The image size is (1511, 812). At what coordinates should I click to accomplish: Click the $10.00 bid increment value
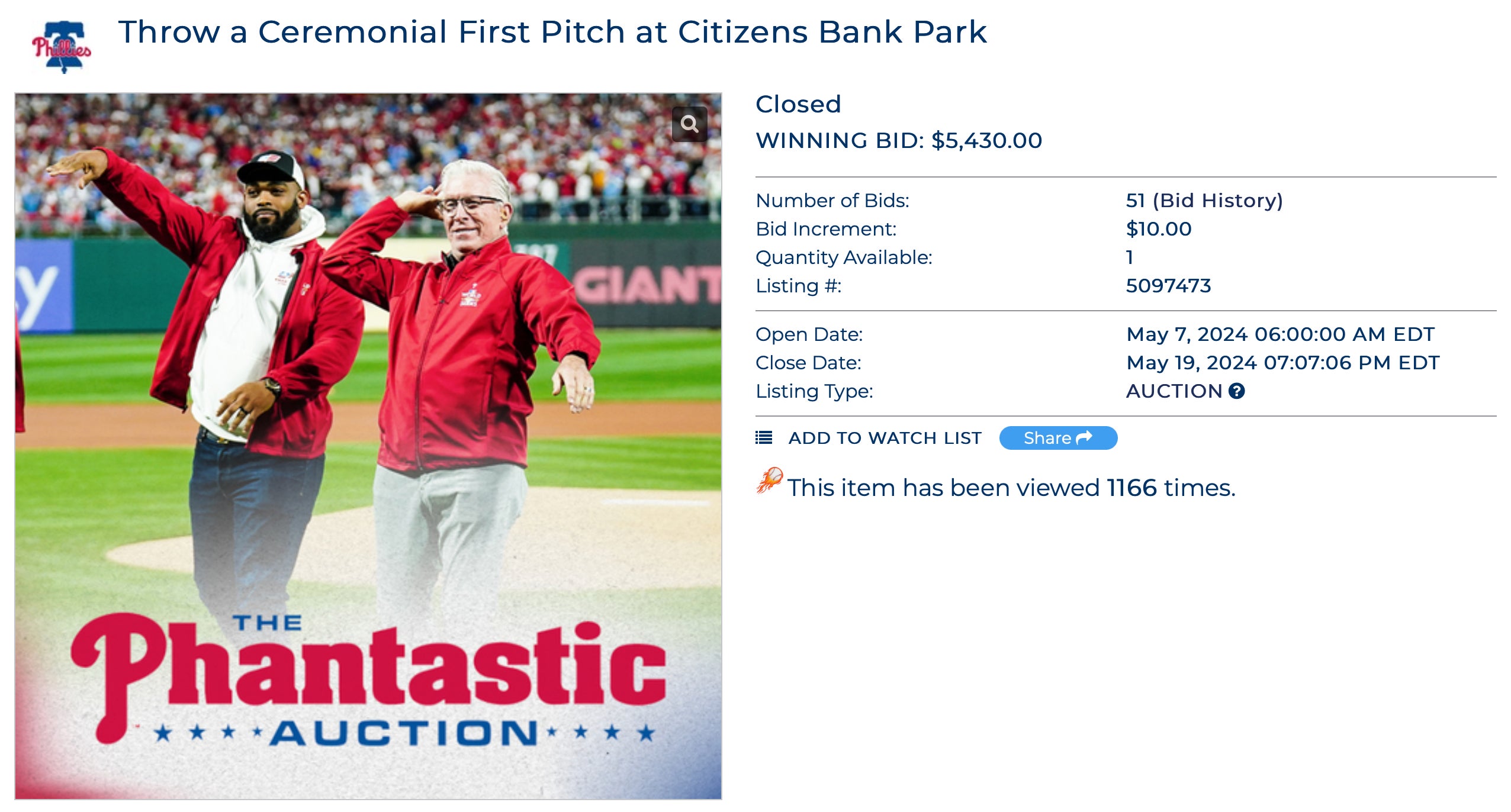pyautogui.click(x=1158, y=229)
